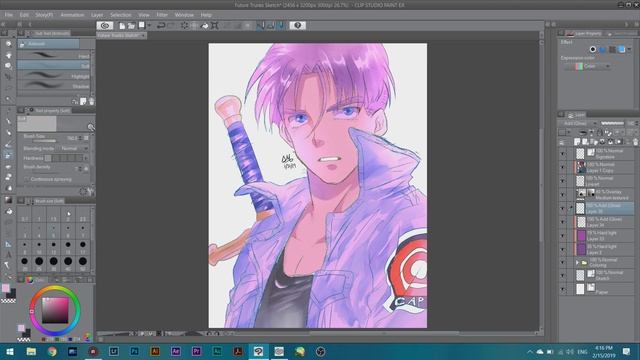Image resolution: width=640 pixels, height=360 pixels.
Task: Click the New file icon in command bar
Action: (x=122, y=25)
